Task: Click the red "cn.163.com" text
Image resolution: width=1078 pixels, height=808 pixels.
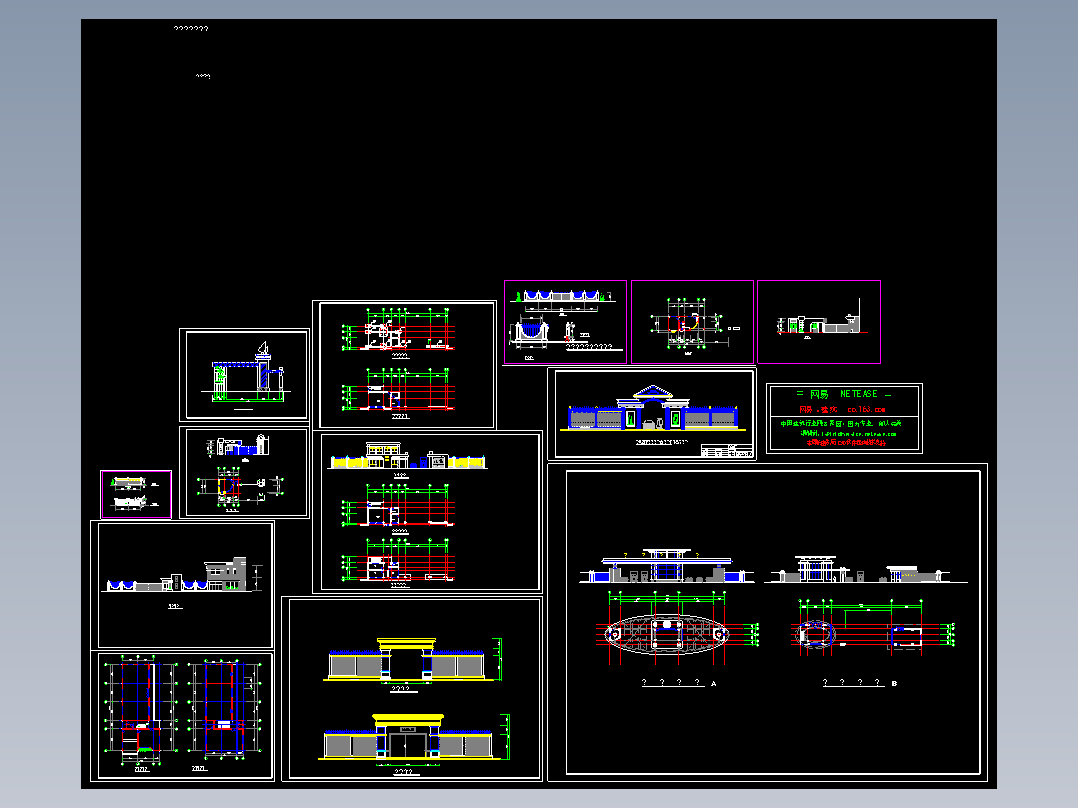Action: tap(866, 410)
